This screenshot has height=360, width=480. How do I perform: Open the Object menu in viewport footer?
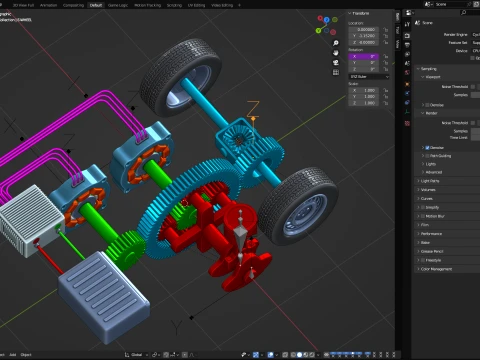26,355
